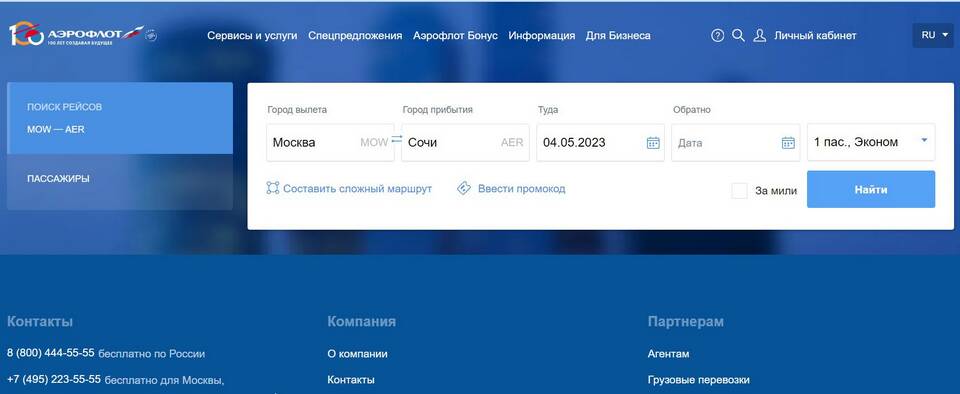Open Контакты link under Компания
Screen dimensions: 960x394
click(x=351, y=380)
